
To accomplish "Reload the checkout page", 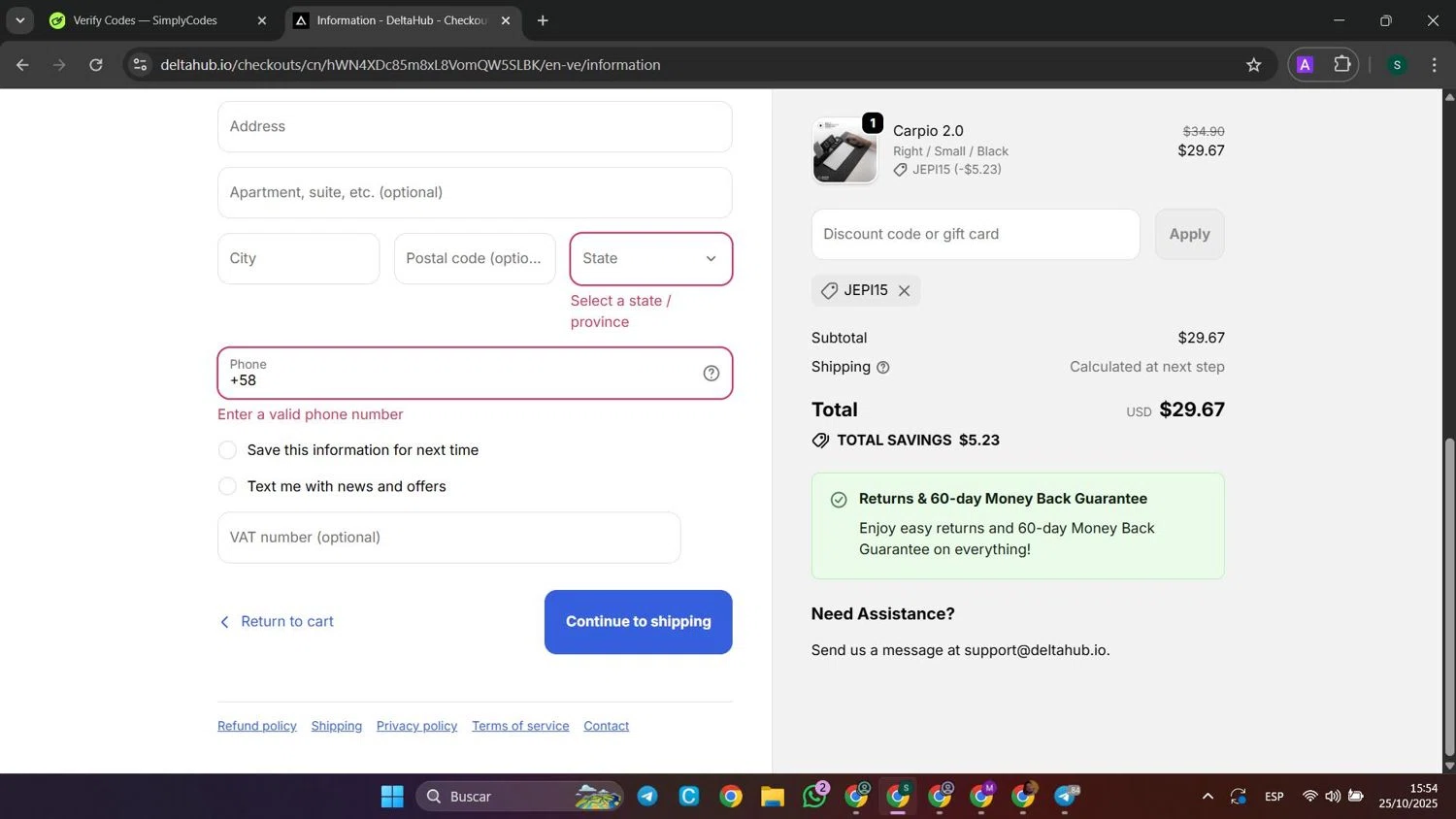I will coord(96,65).
